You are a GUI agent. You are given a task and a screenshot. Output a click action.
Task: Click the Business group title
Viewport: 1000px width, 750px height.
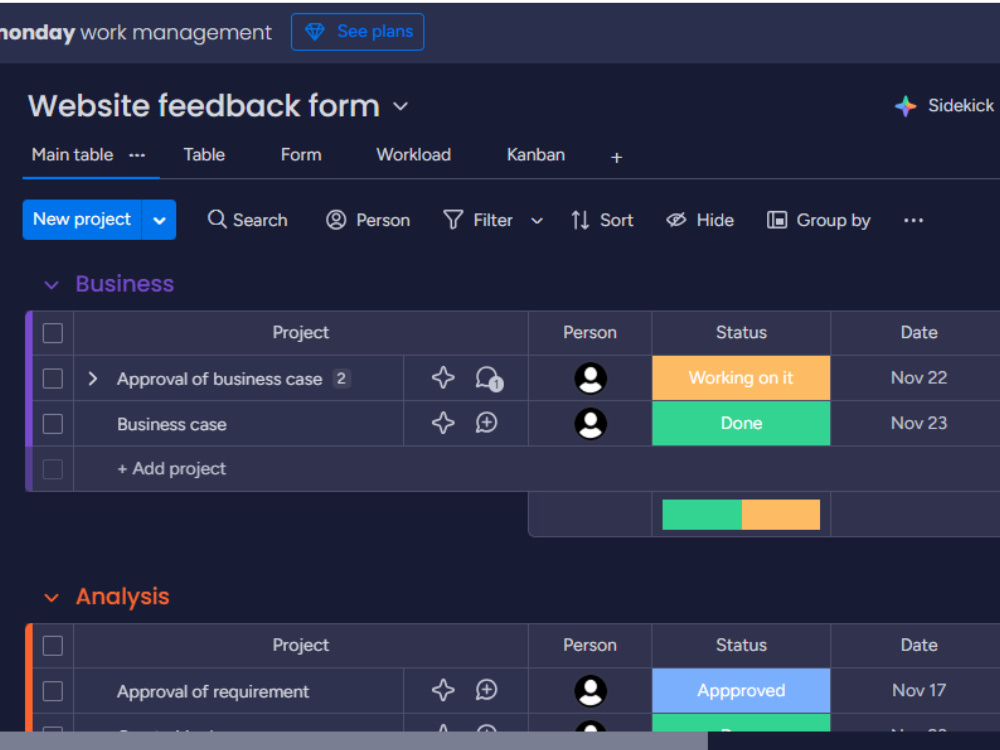tap(124, 284)
